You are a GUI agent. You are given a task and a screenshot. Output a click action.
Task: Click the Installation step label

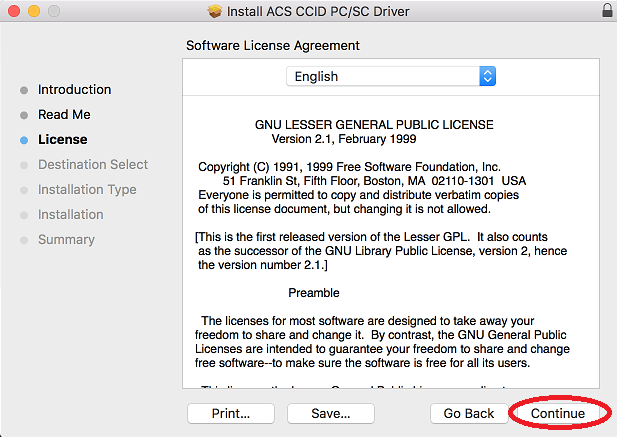pyautogui.click(x=71, y=215)
